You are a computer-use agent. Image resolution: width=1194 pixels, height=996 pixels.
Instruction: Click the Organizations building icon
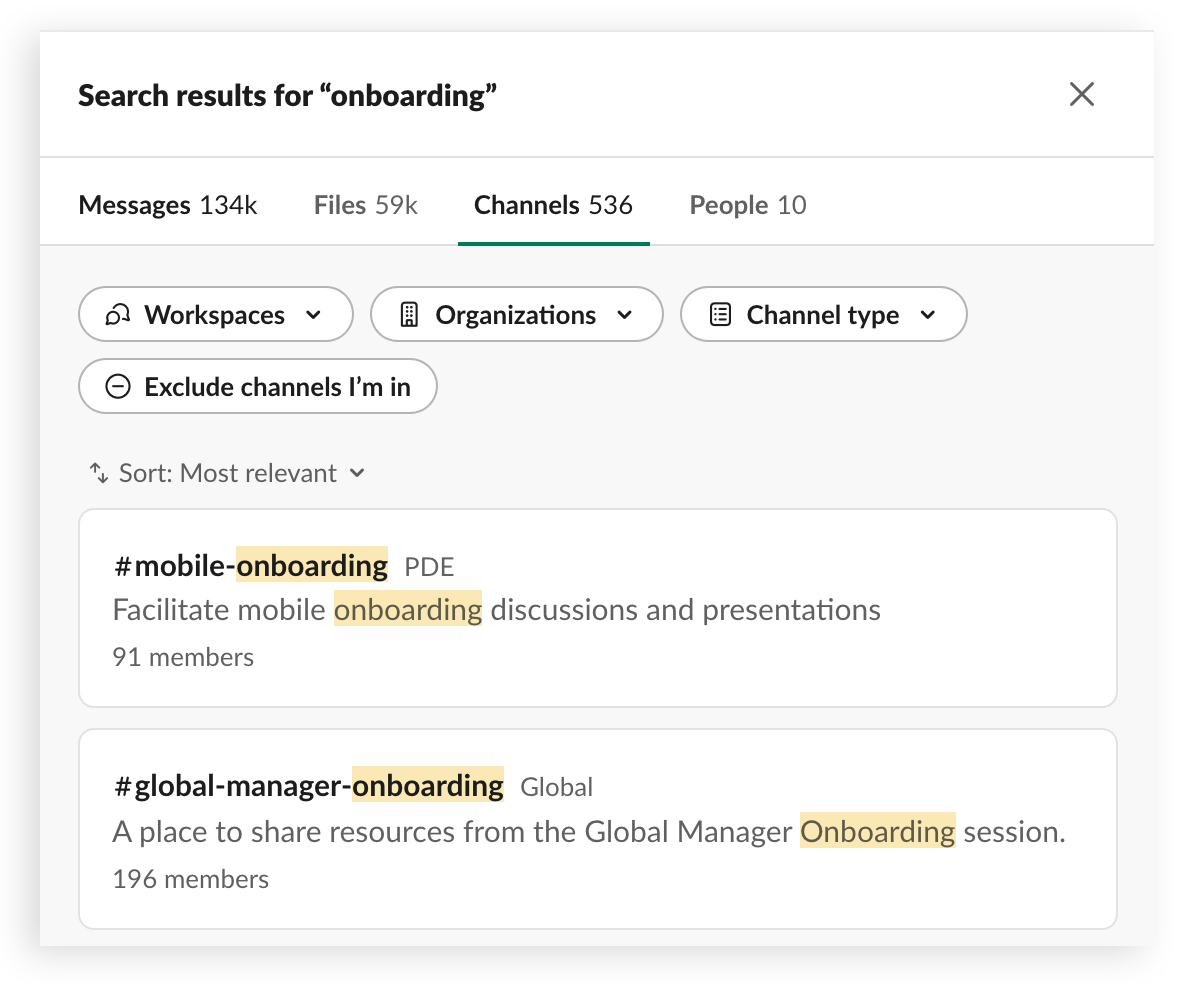tap(409, 314)
